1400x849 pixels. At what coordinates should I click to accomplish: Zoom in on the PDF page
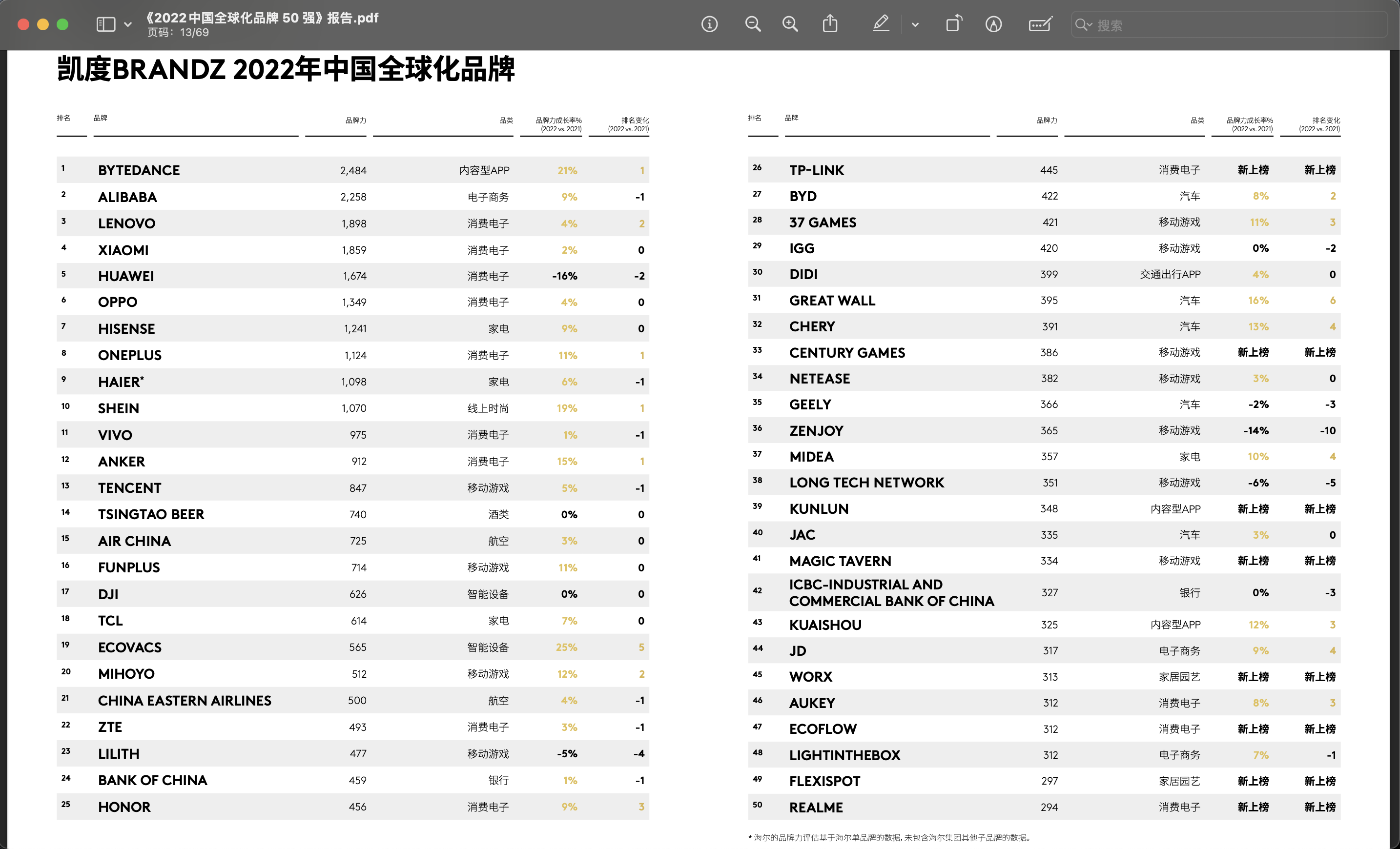click(790, 24)
